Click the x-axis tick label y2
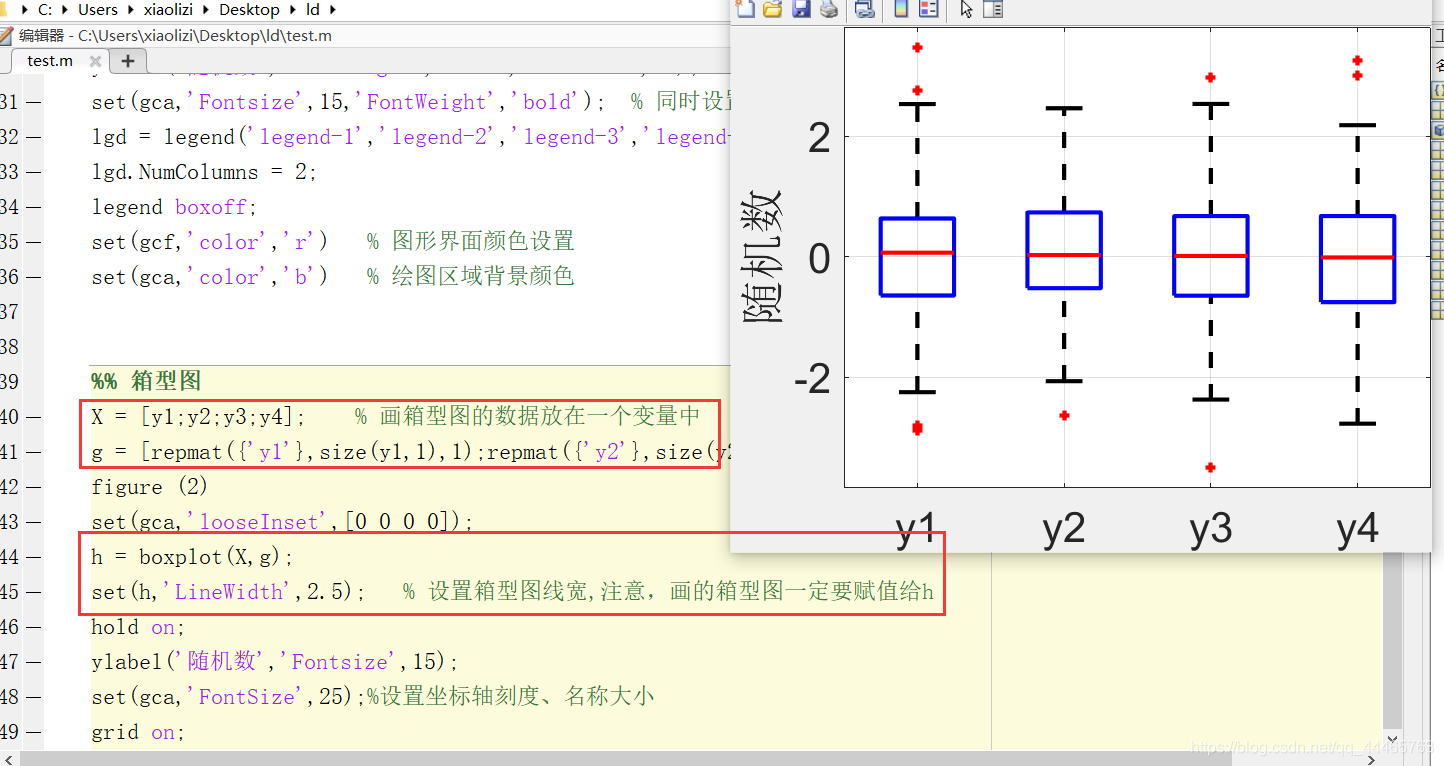Screen dimensions: 1444x766 (x=1064, y=528)
